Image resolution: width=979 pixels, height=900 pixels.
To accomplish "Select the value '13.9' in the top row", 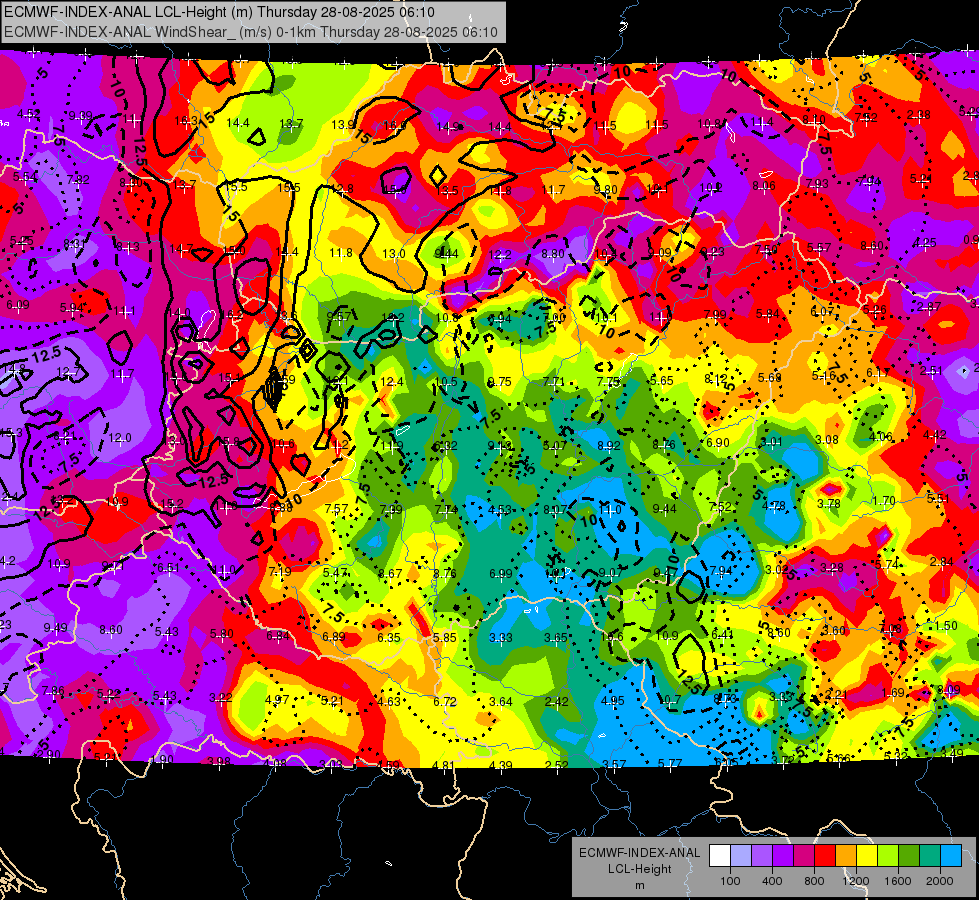I will (343, 125).
